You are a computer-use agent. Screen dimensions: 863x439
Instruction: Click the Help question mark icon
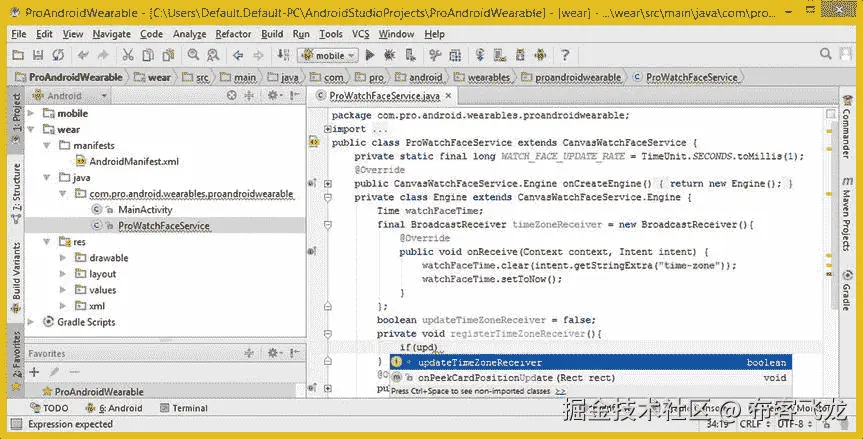(565, 55)
